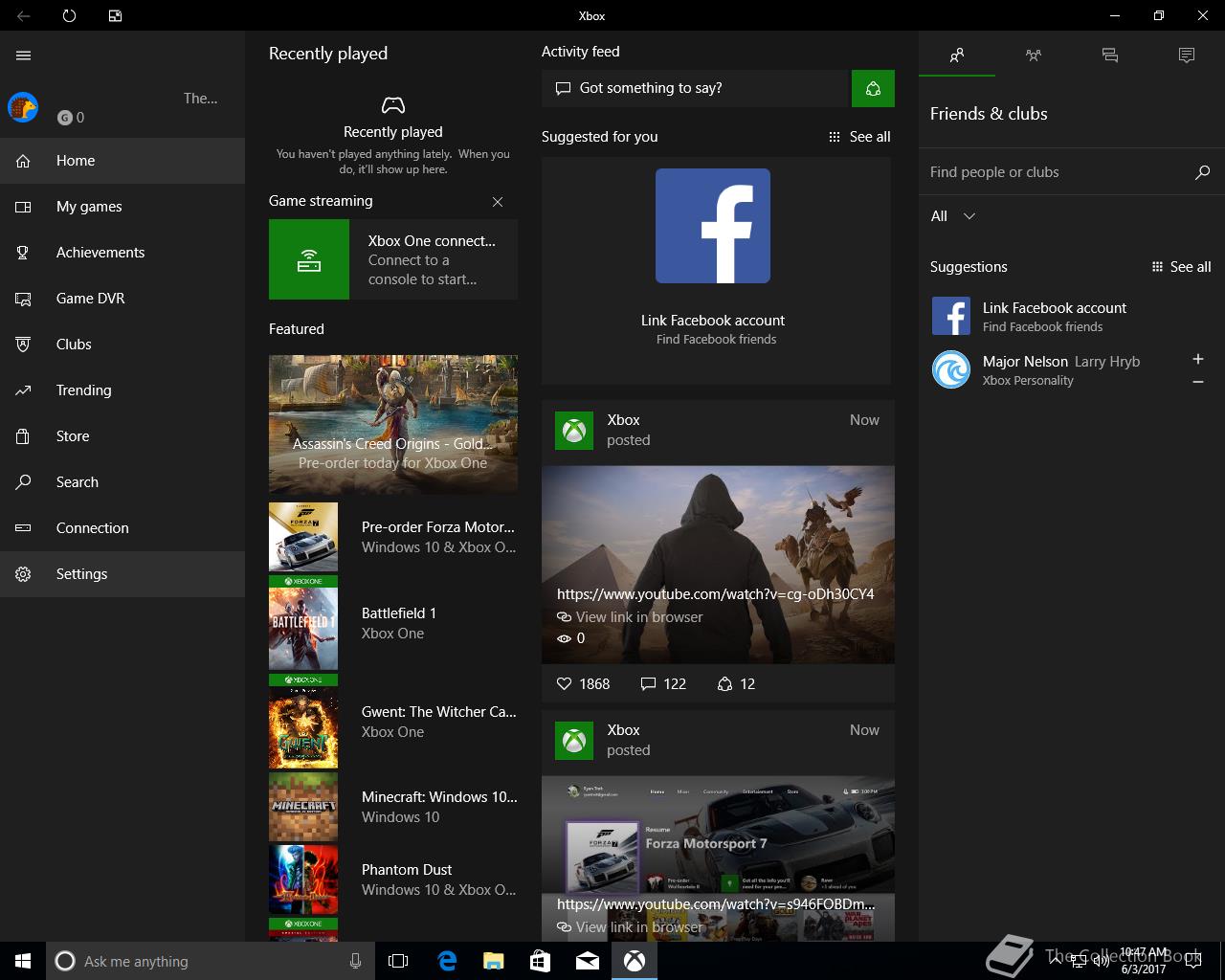1225x980 pixels.
Task: Add Major Nelson with plus button
Action: pyautogui.click(x=1198, y=359)
